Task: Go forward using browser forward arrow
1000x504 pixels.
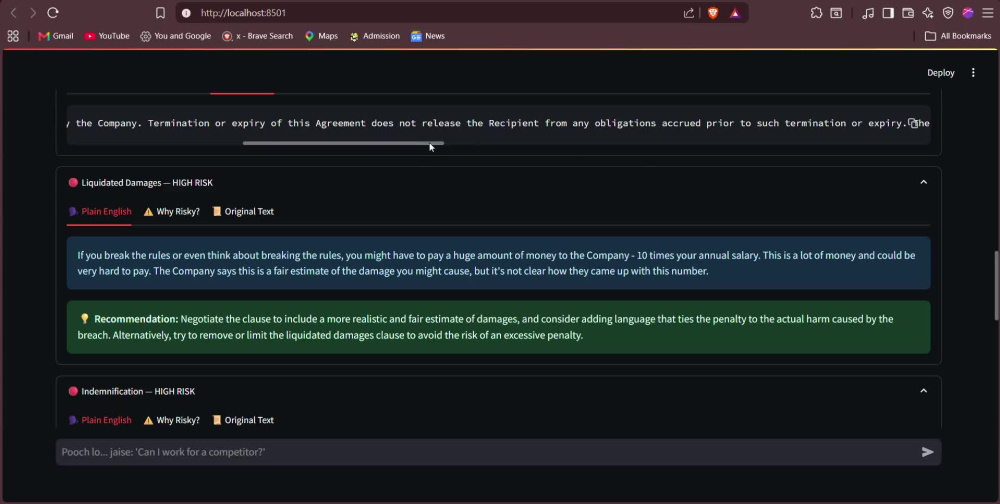Action: click(33, 13)
